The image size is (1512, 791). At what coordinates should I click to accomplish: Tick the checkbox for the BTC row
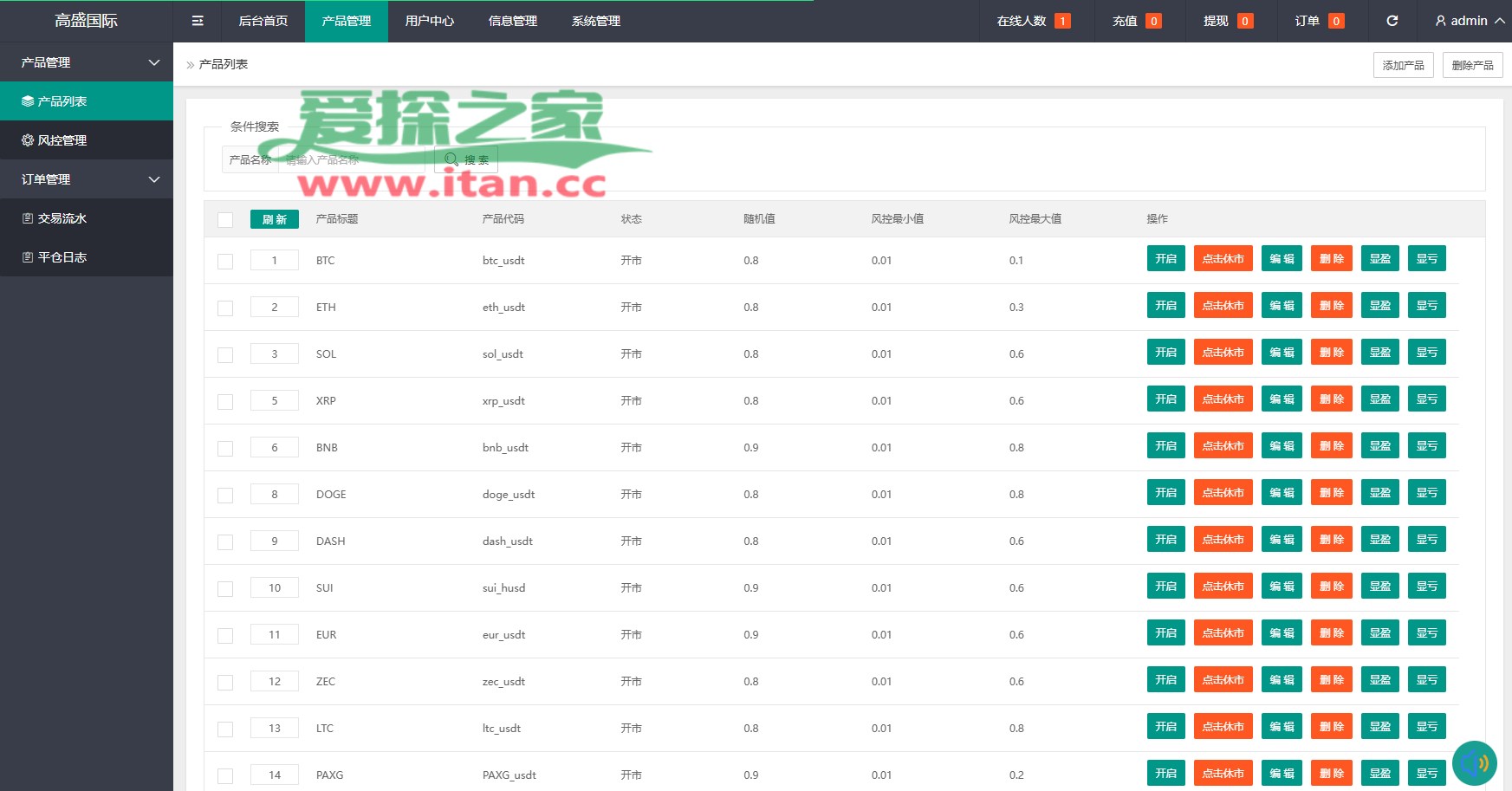225,261
